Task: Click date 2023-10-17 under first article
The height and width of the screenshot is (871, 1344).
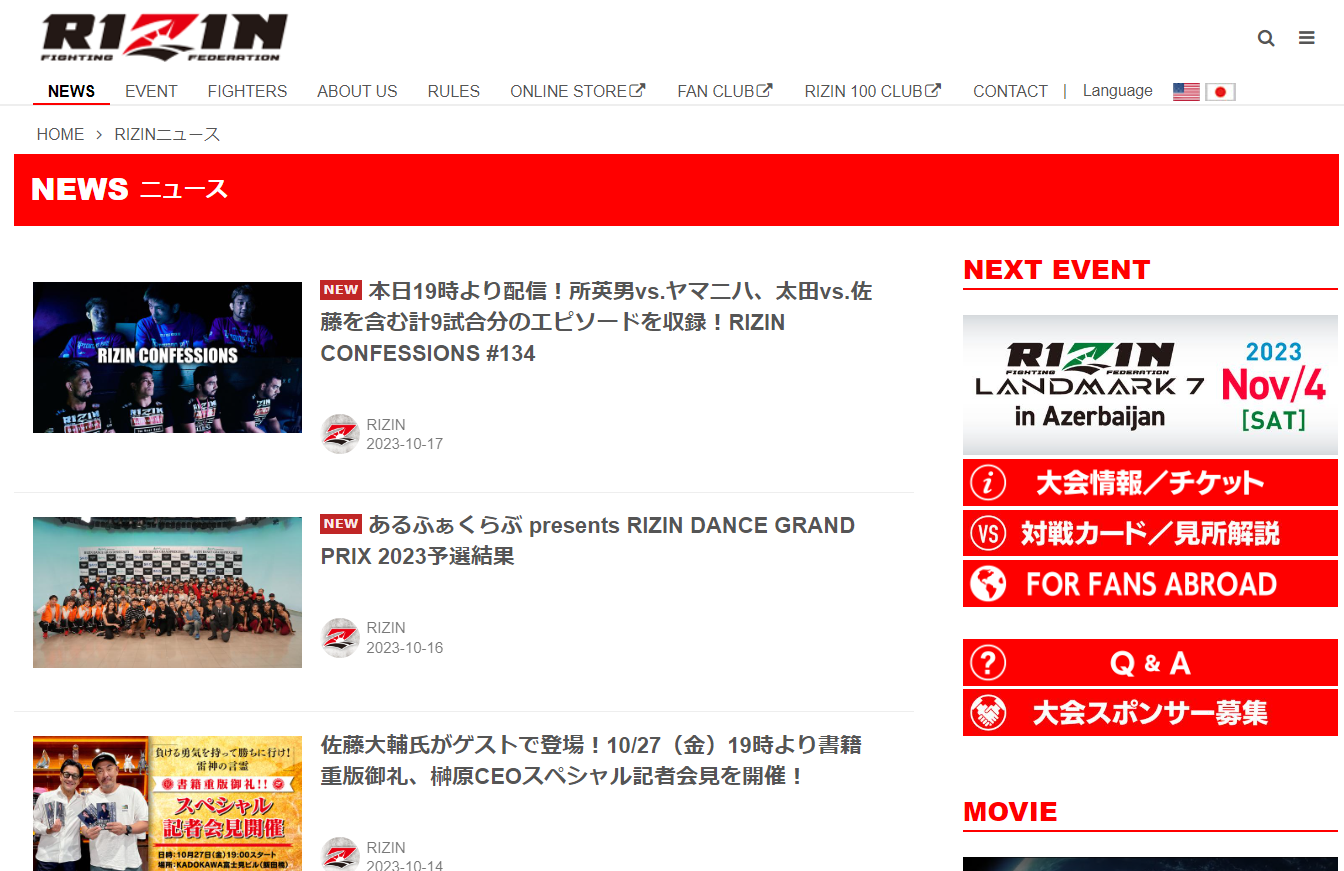Action: click(404, 444)
